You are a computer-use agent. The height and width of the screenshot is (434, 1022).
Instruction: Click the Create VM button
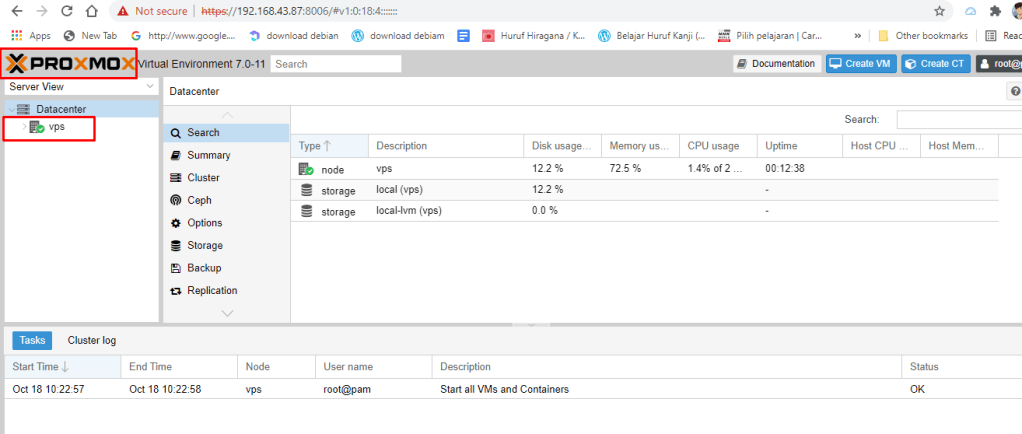(861, 64)
